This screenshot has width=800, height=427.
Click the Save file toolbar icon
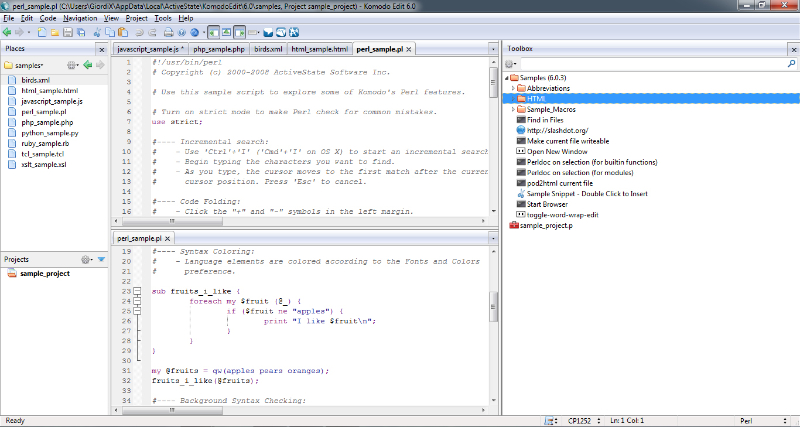67,32
